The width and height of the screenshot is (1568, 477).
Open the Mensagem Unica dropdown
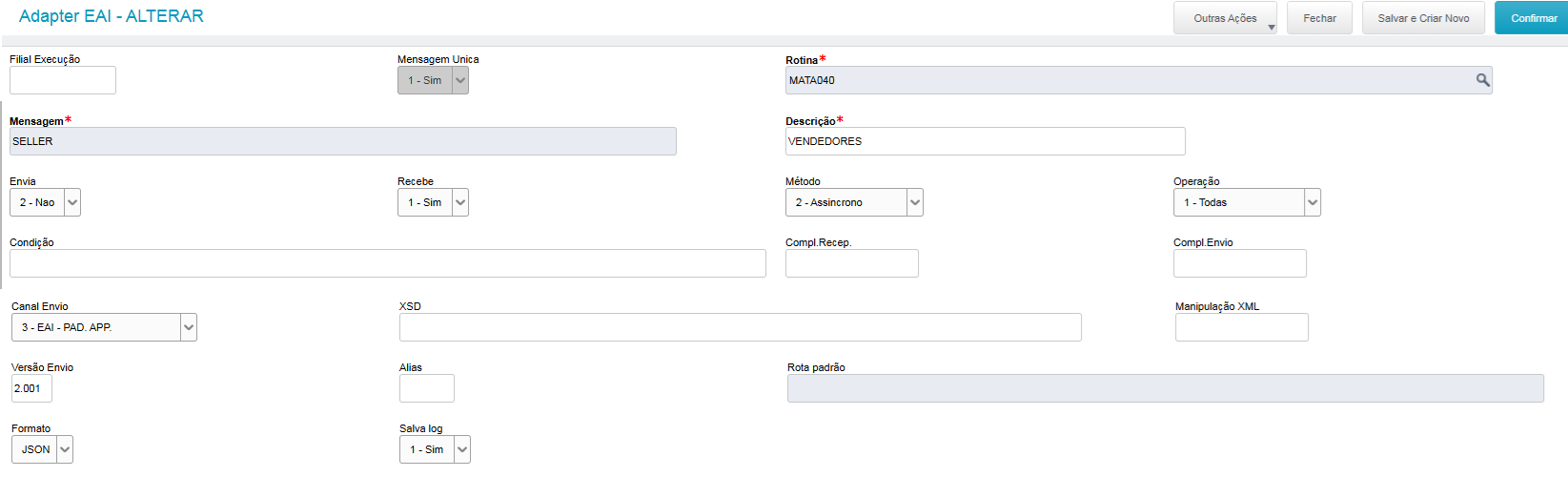click(x=460, y=80)
